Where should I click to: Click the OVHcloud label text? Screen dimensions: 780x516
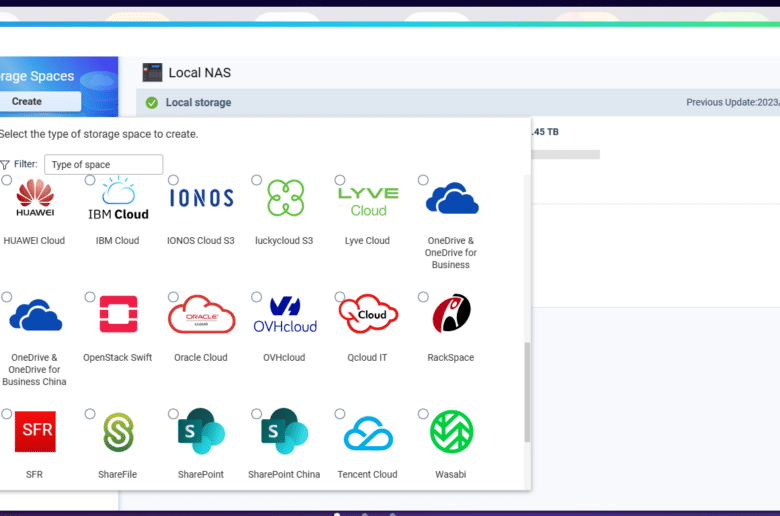point(284,357)
